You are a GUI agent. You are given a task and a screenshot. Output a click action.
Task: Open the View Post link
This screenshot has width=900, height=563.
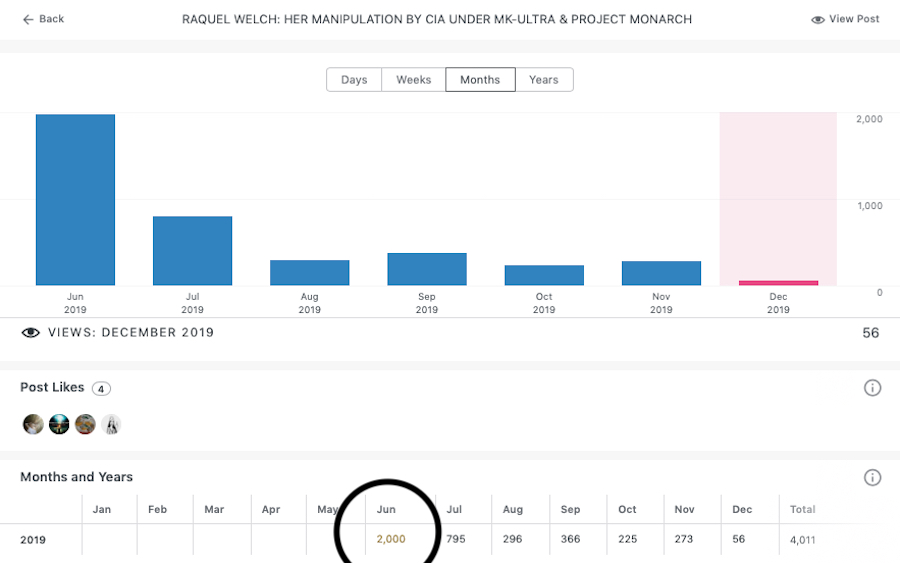coord(854,19)
